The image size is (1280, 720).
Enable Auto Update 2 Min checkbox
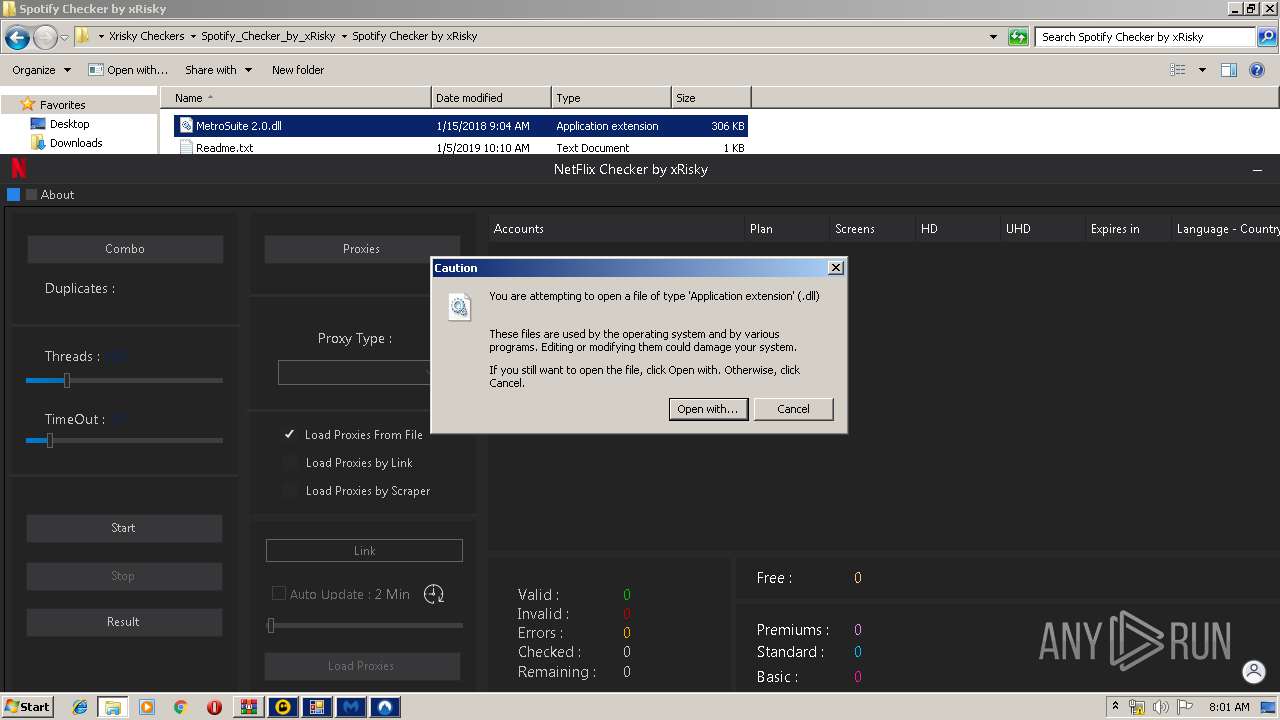[x=279, y=593]
